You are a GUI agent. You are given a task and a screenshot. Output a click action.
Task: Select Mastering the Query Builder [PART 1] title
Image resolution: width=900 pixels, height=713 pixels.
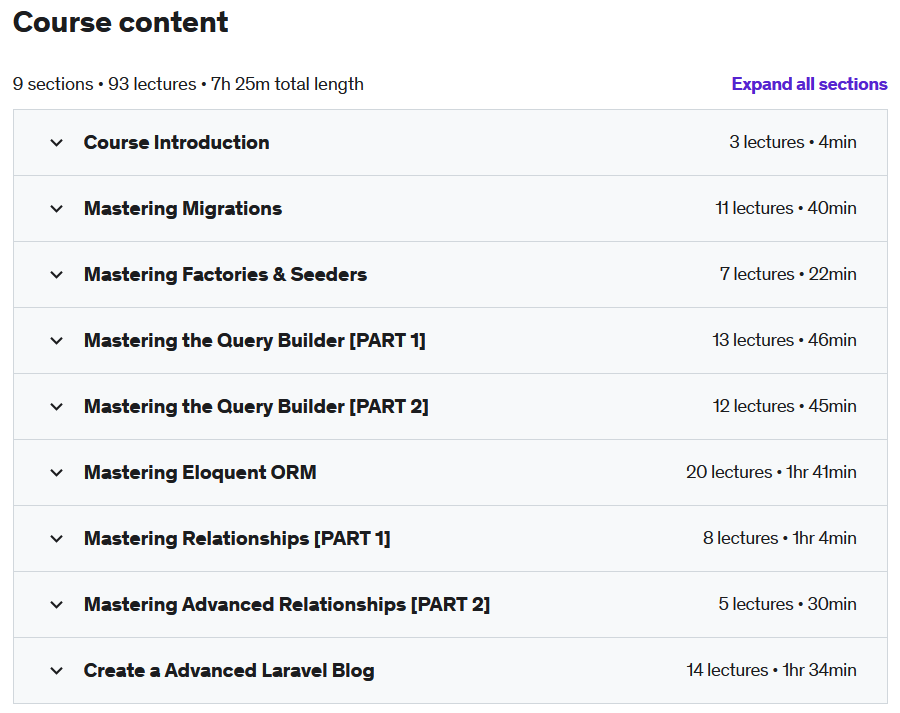[x=254, y=340]
